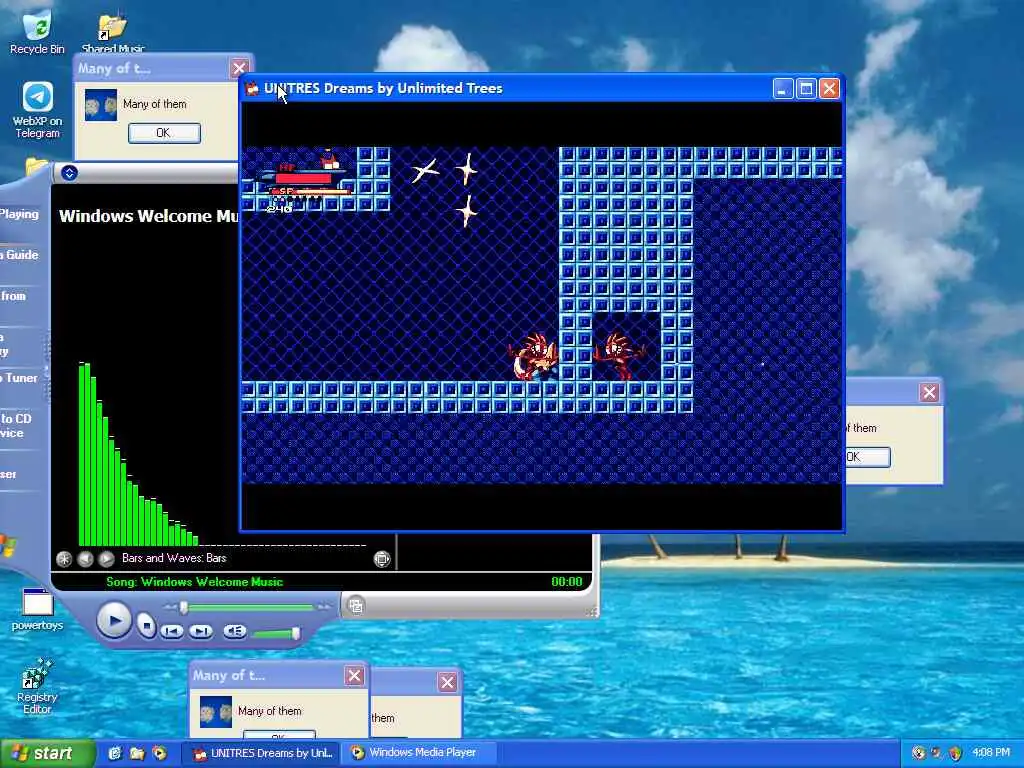
Task: Click the Media Player seek bar
Action: pos(247,607)
